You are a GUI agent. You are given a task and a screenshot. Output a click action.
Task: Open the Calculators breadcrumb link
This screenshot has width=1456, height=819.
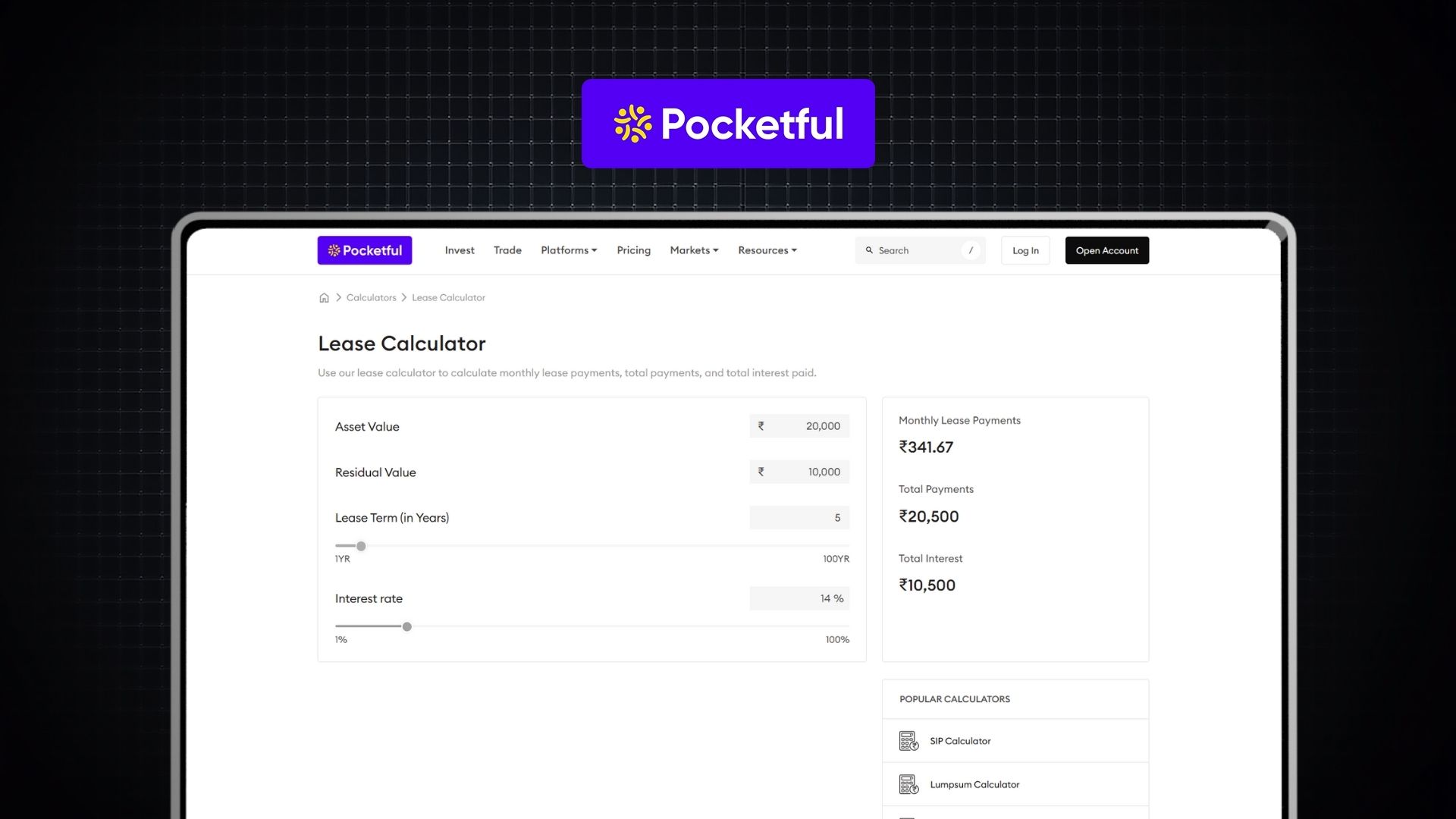371,298
